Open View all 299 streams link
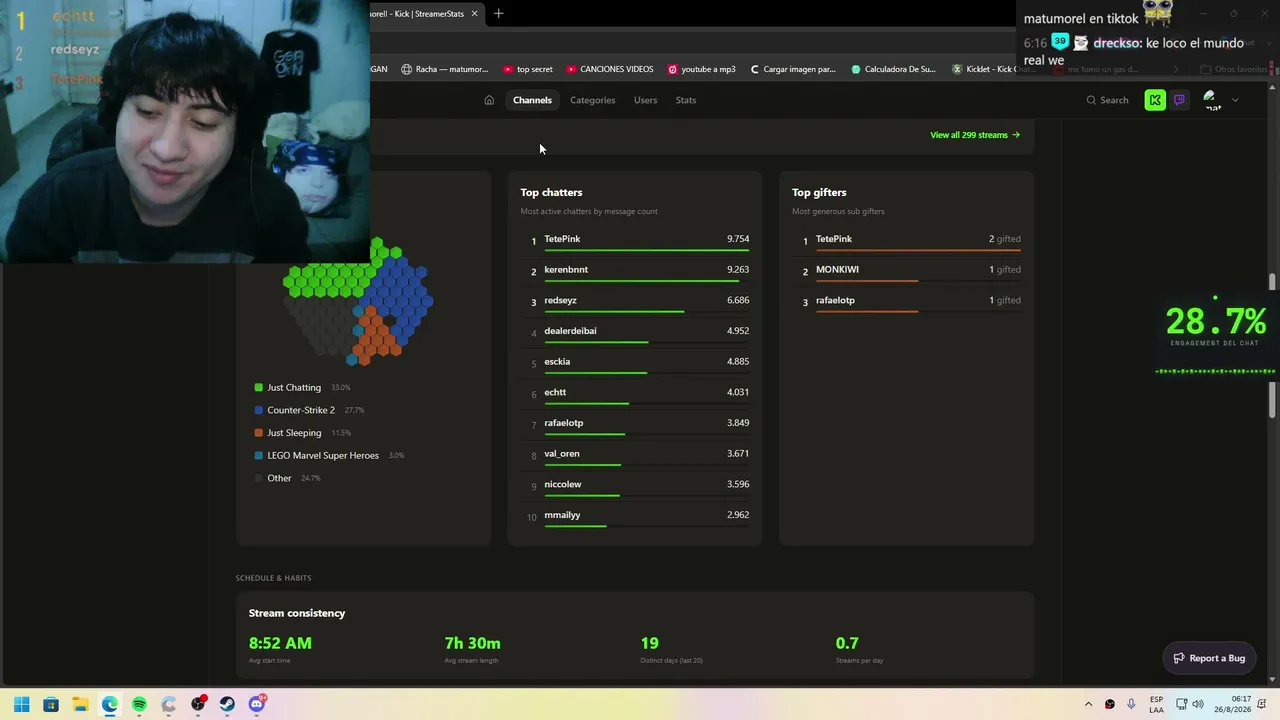This screenshot has width=1280, height=720. click(x=975, y=135)
